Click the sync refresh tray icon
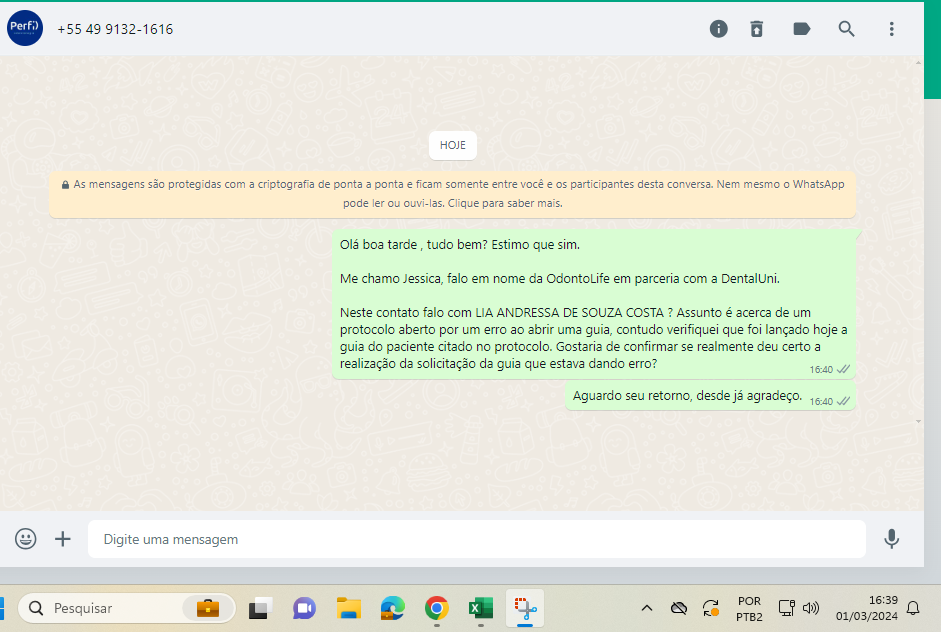 coord(711,608)
